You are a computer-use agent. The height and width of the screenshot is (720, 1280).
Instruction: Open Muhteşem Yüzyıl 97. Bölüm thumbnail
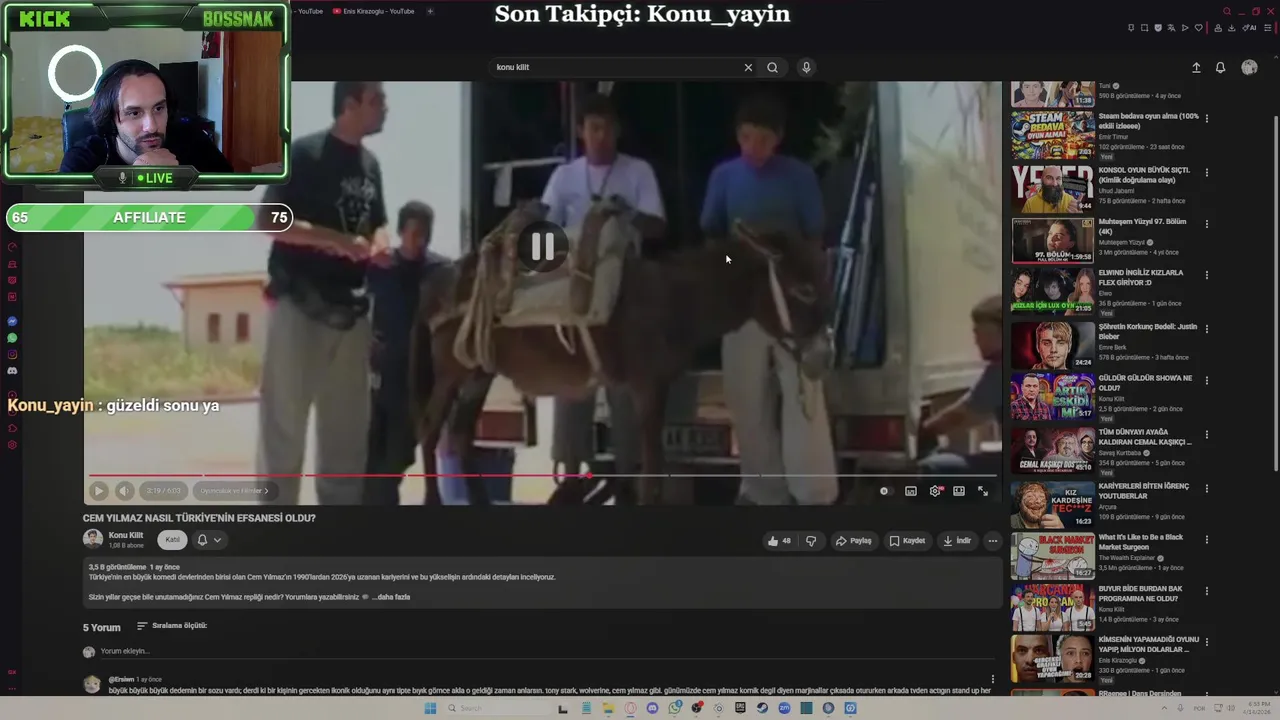point(1053,240)
